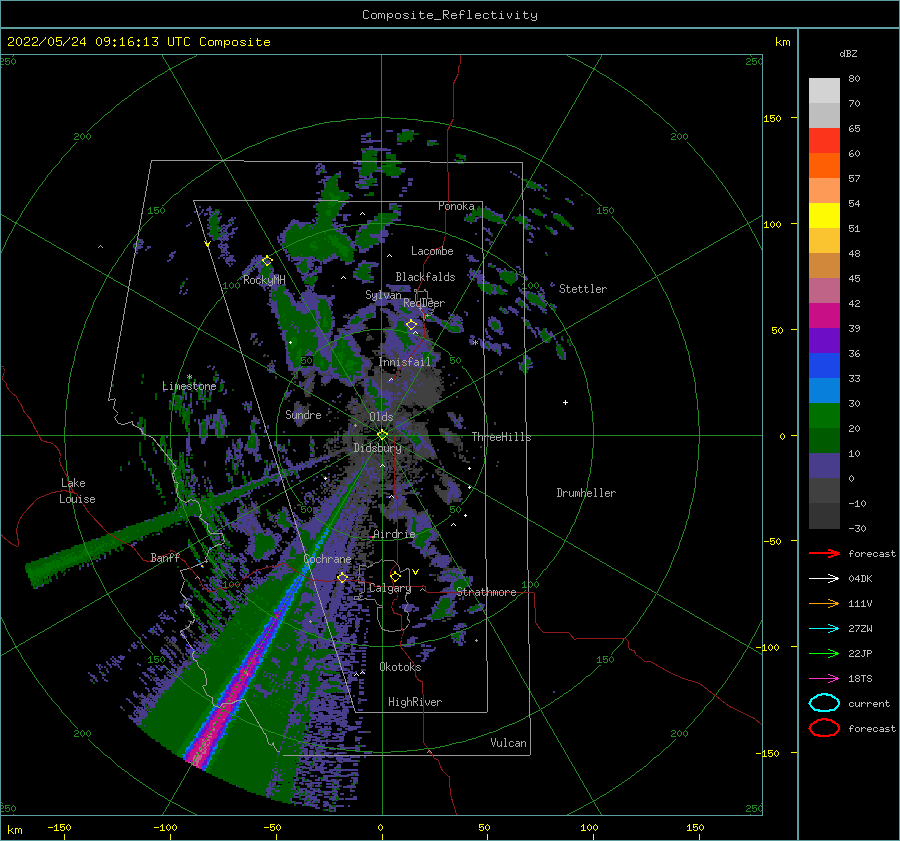Click the Banff label
This screenshot has height=841, width=900.
(x=165, y=557)
